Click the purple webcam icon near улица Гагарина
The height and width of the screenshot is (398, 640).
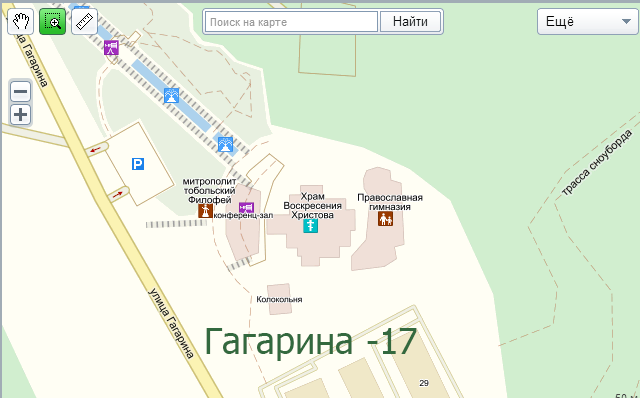(x=111, y=47)
